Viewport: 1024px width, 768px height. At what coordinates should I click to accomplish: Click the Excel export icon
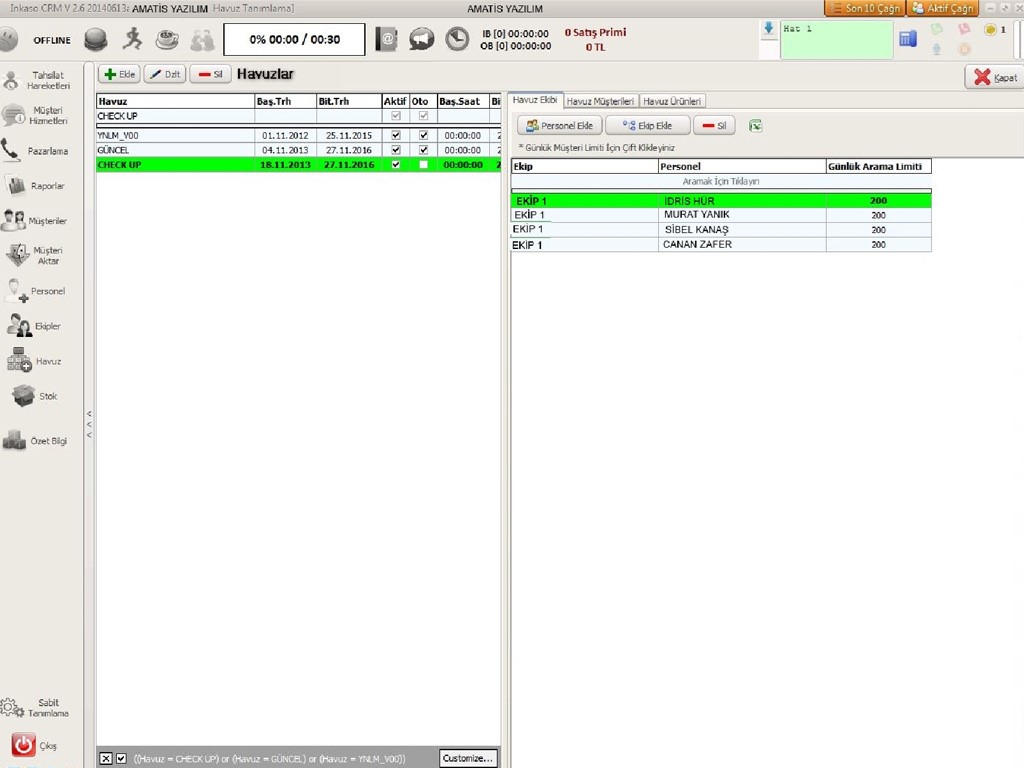pyautogui.click(x=756, y=126)
